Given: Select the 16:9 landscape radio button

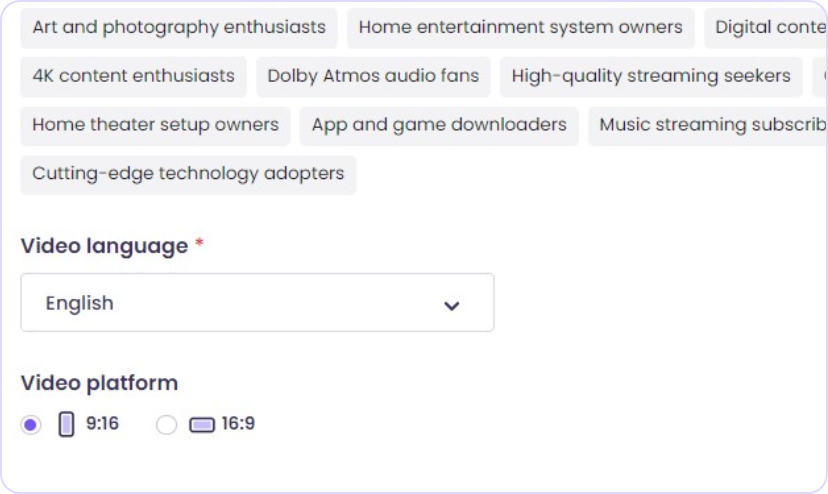Looking at the screenshot, I should click(x=167, y=425).
